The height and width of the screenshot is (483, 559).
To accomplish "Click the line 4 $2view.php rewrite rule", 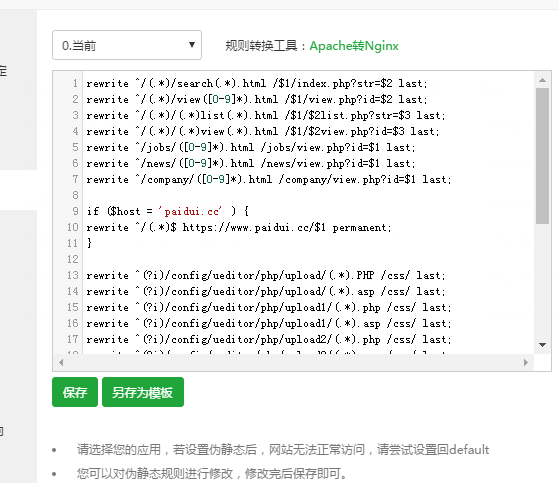I will point(263,132).
